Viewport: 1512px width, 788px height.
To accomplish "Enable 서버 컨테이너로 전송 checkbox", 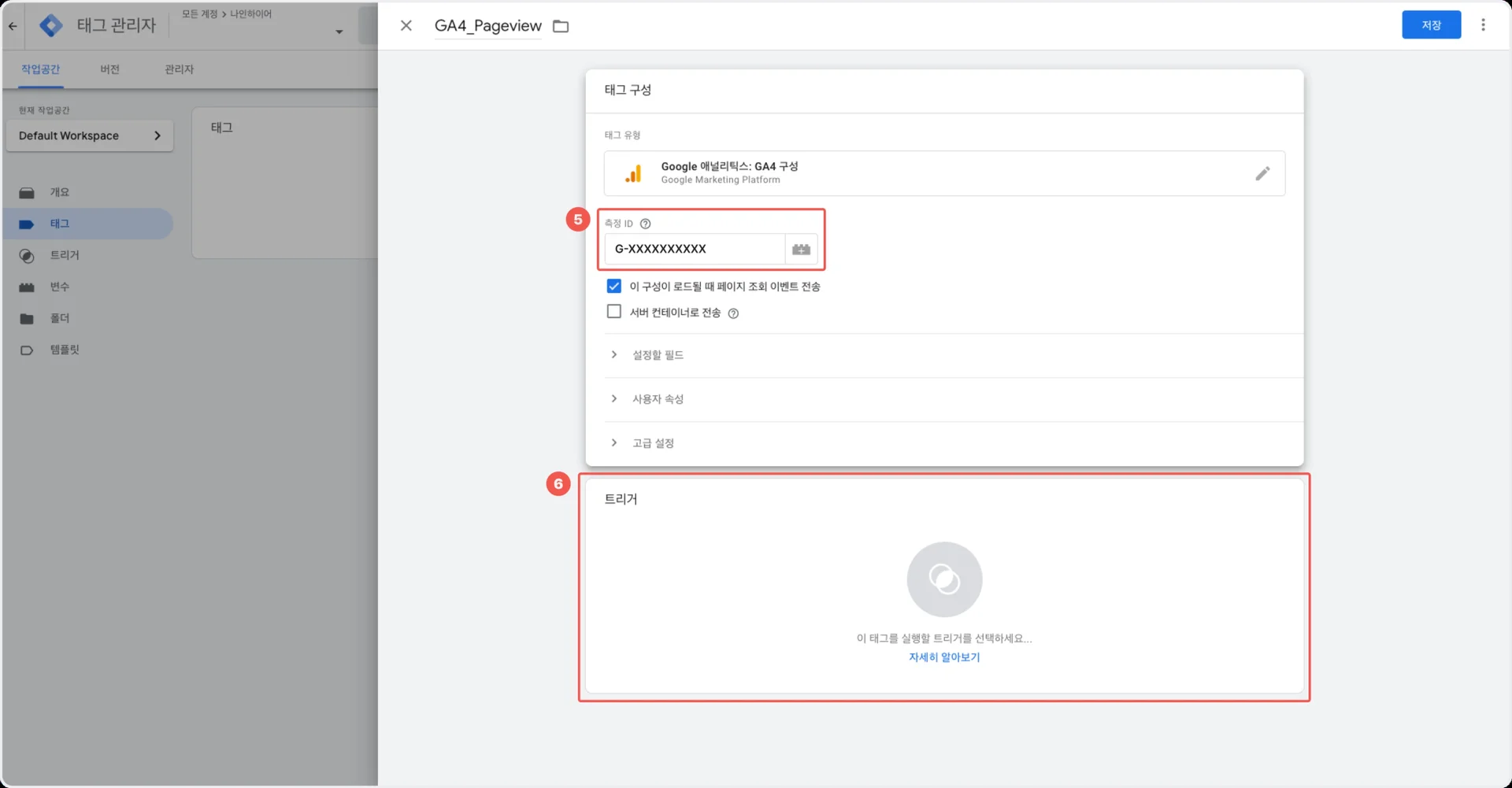I will pyautogui.click(x=614, y=312).
